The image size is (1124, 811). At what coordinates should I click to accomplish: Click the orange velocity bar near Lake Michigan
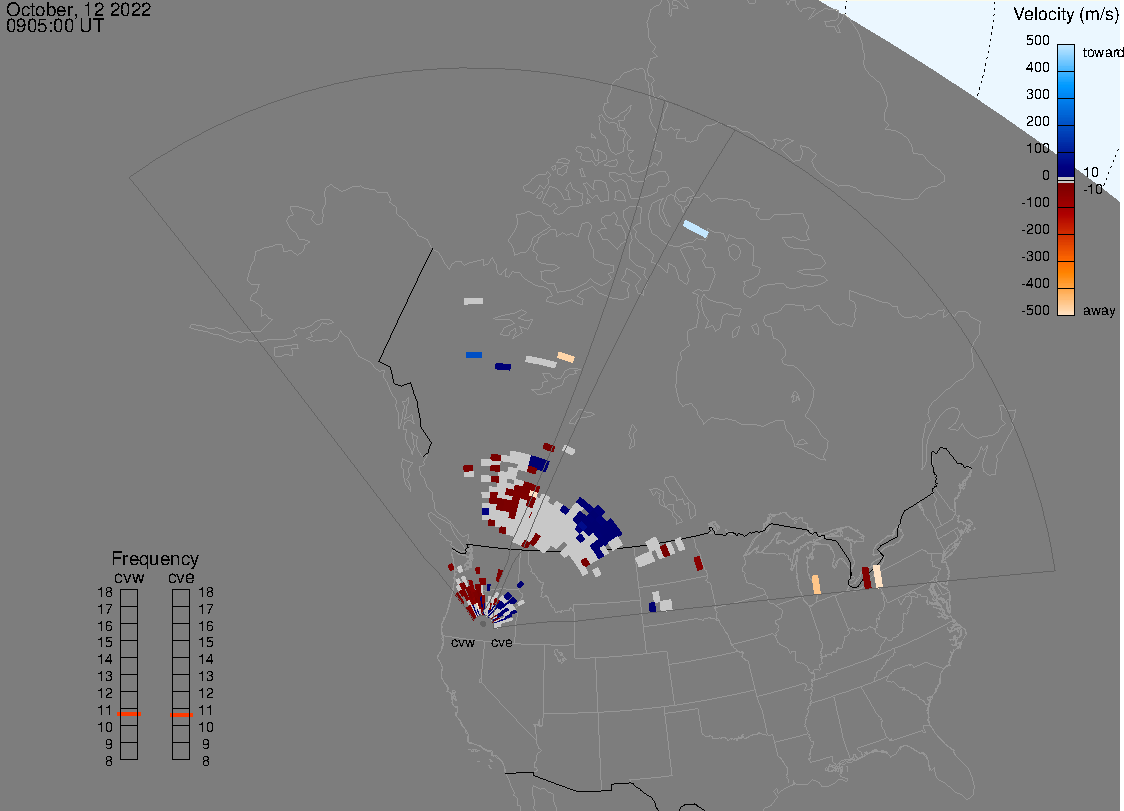pos(816,584)
